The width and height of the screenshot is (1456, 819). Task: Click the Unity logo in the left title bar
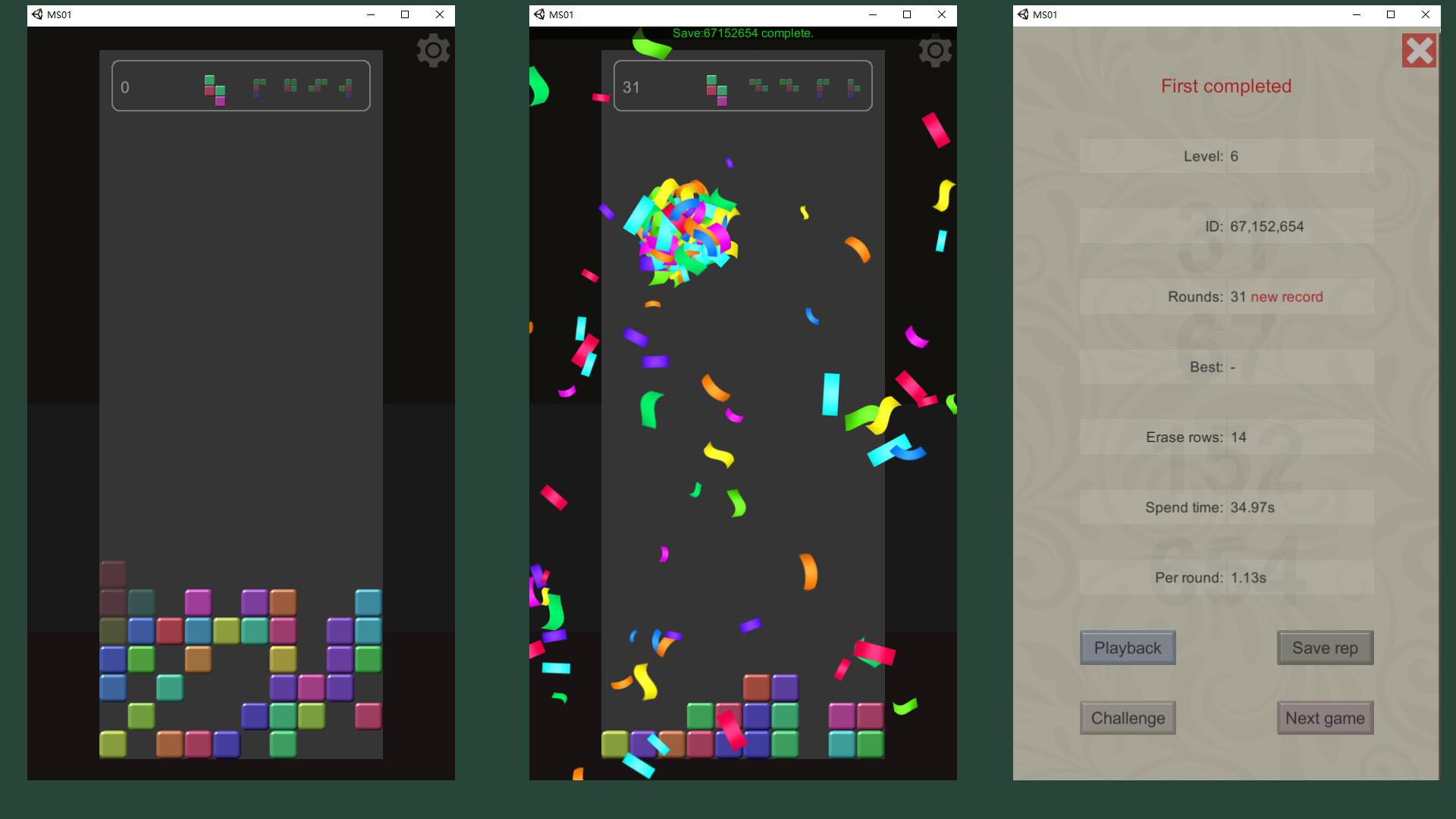[36, 14]
